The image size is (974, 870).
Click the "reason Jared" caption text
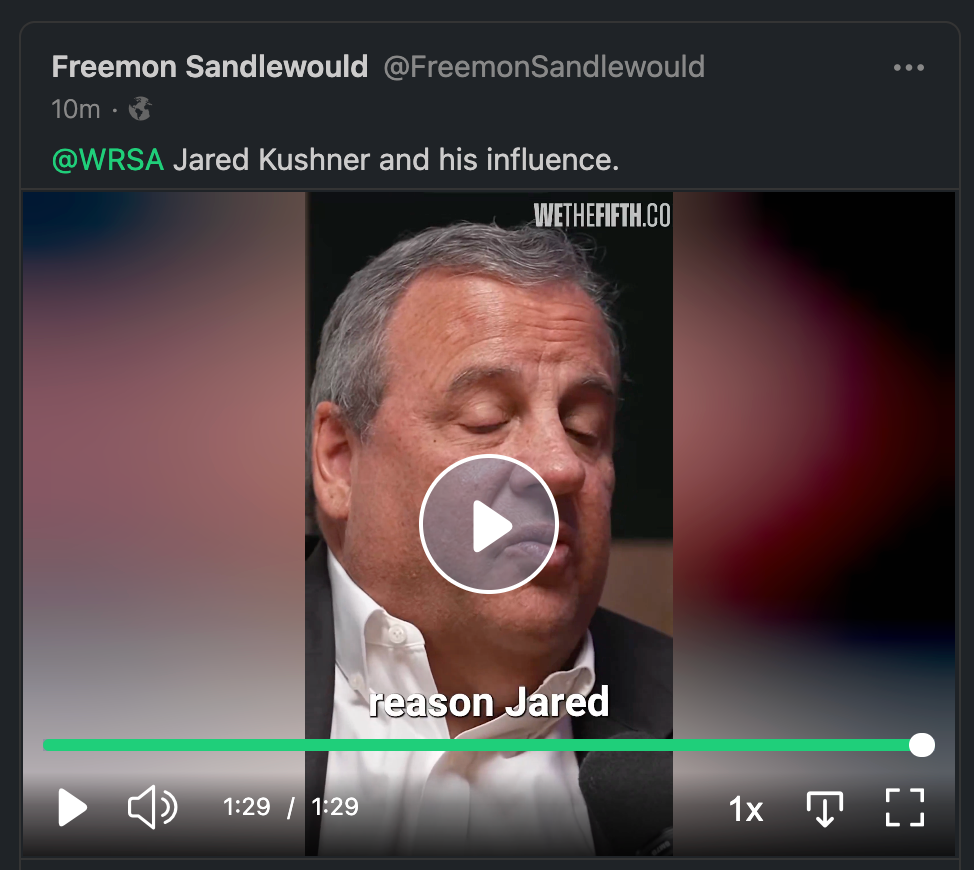pyautogui.click(x=489, y=702)
